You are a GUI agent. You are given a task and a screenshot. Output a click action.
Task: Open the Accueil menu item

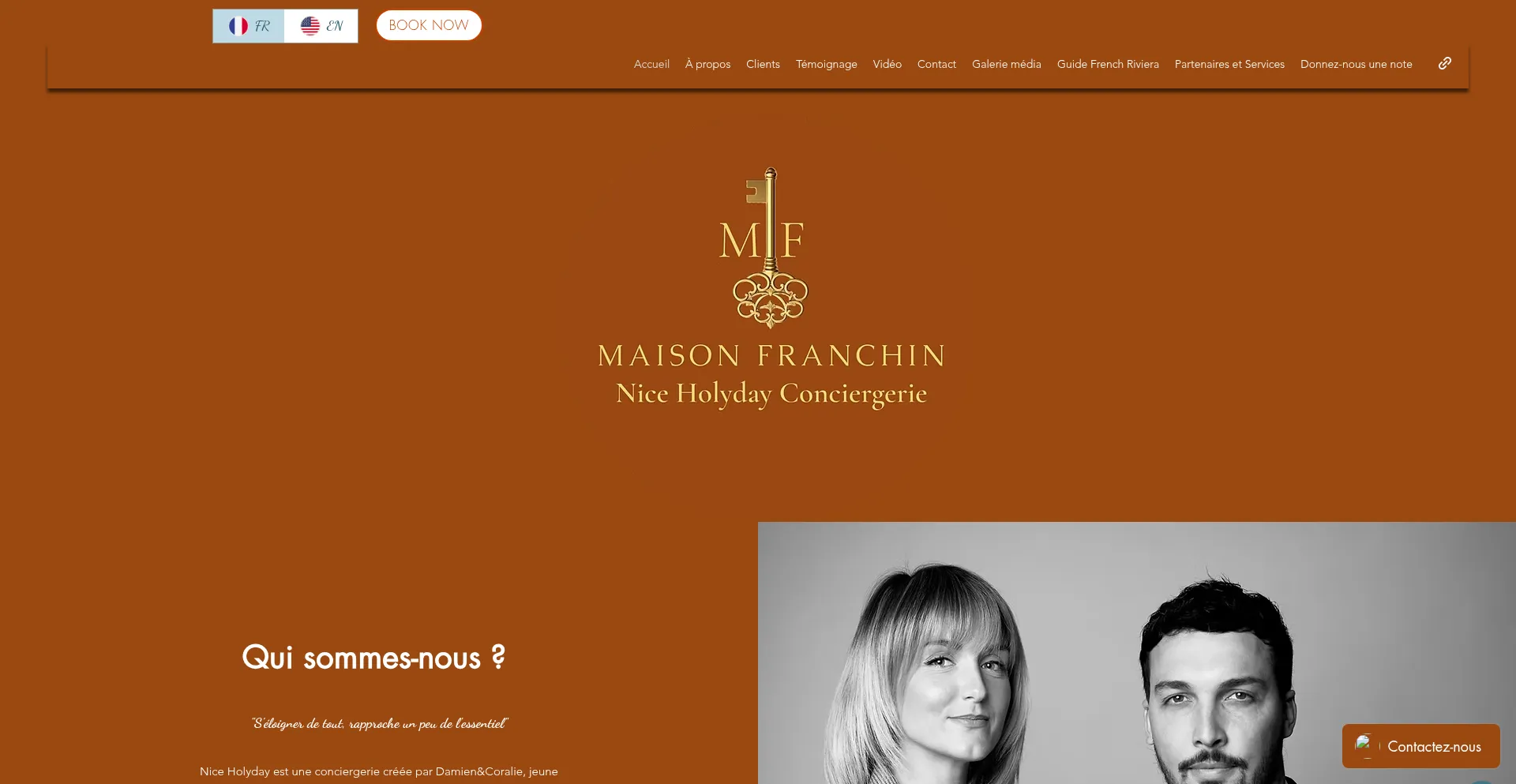[651, 64]
